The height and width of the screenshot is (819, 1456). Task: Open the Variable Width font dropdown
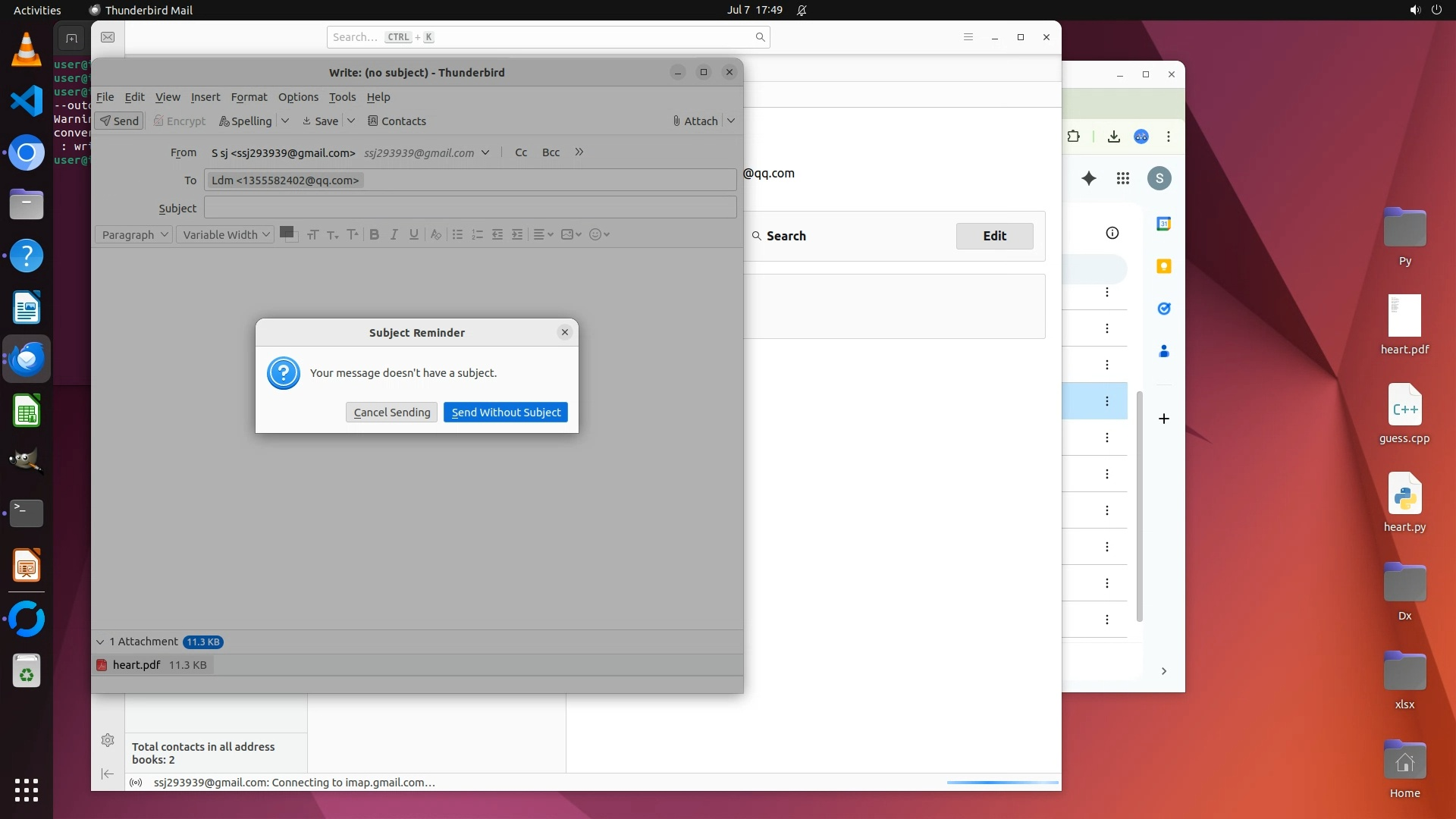(225, 235)
